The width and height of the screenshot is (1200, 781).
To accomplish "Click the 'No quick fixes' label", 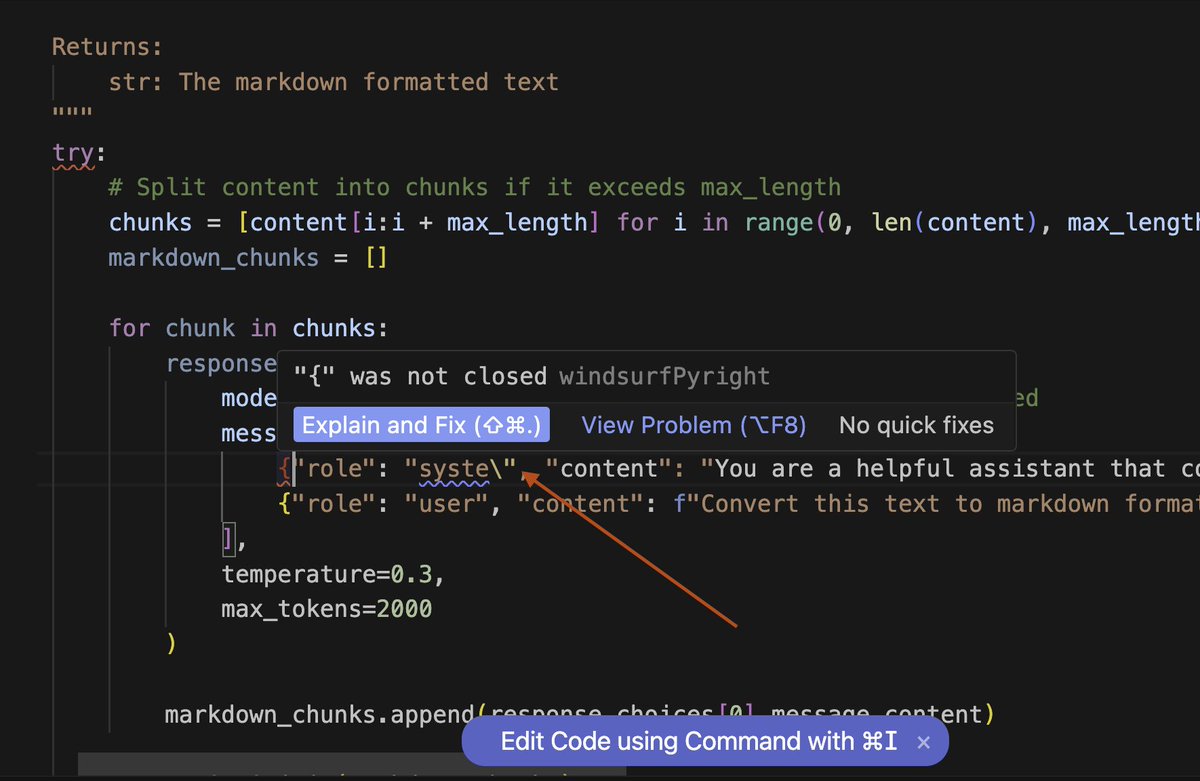I will tap(916, 425).
